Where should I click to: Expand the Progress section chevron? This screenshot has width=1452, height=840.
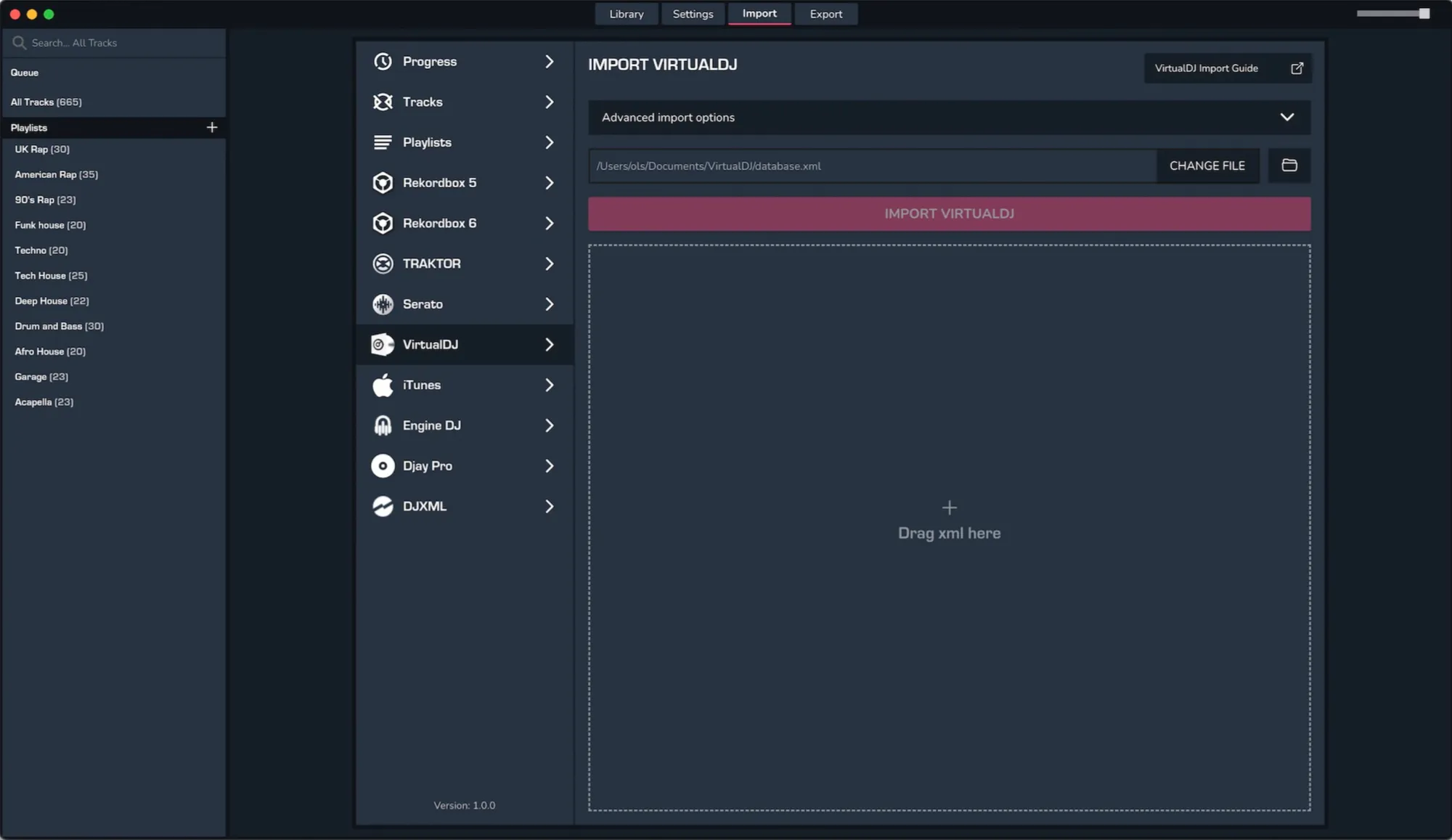(549, 62)
